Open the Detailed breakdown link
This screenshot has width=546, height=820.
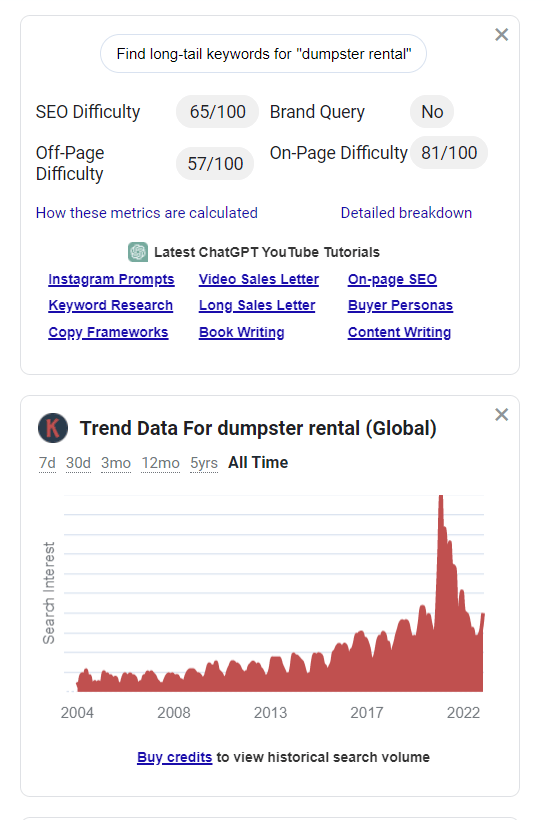click(406, 213)
